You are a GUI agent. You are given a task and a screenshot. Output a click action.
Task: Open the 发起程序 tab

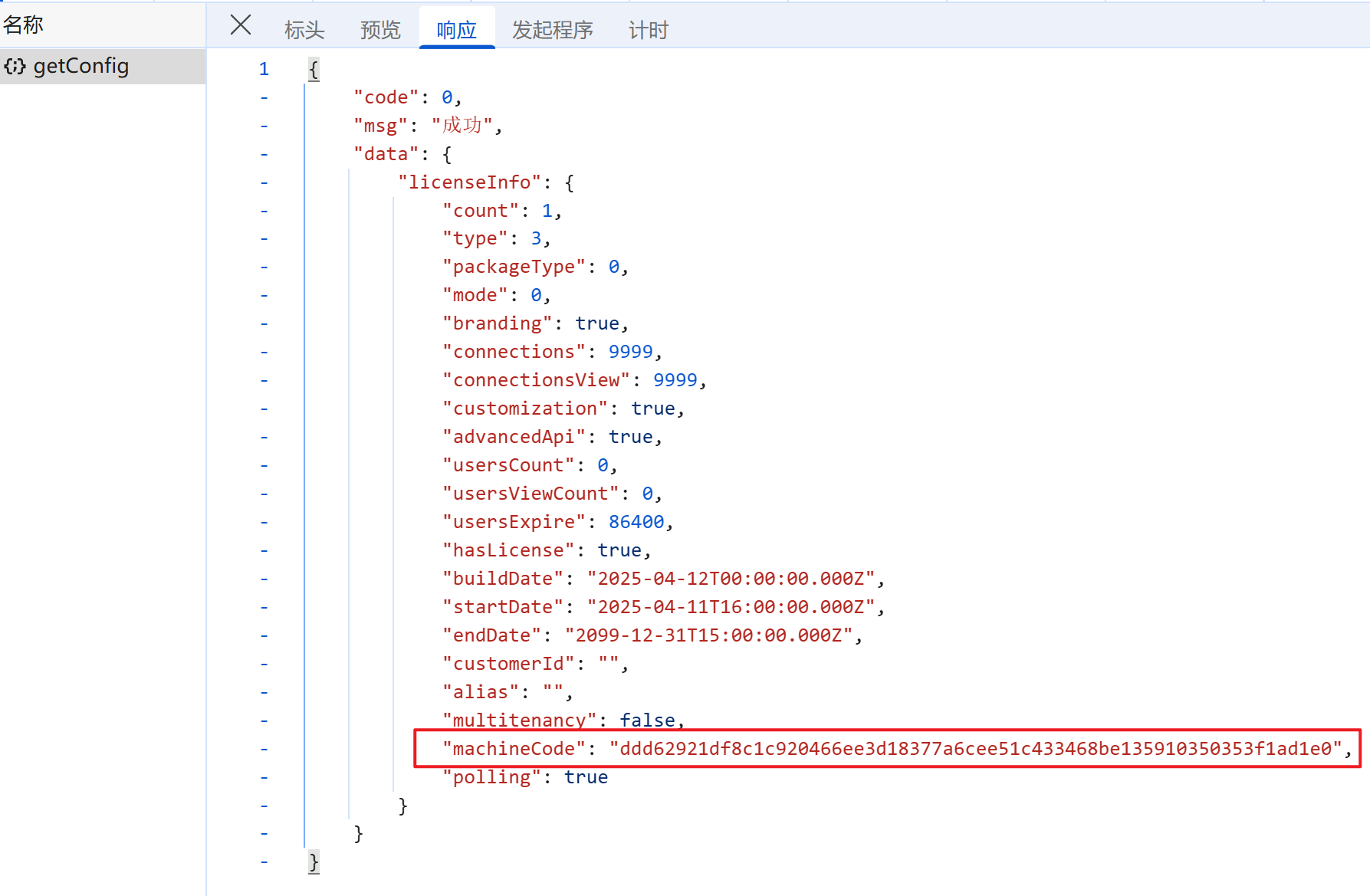(x=552, y=30)
